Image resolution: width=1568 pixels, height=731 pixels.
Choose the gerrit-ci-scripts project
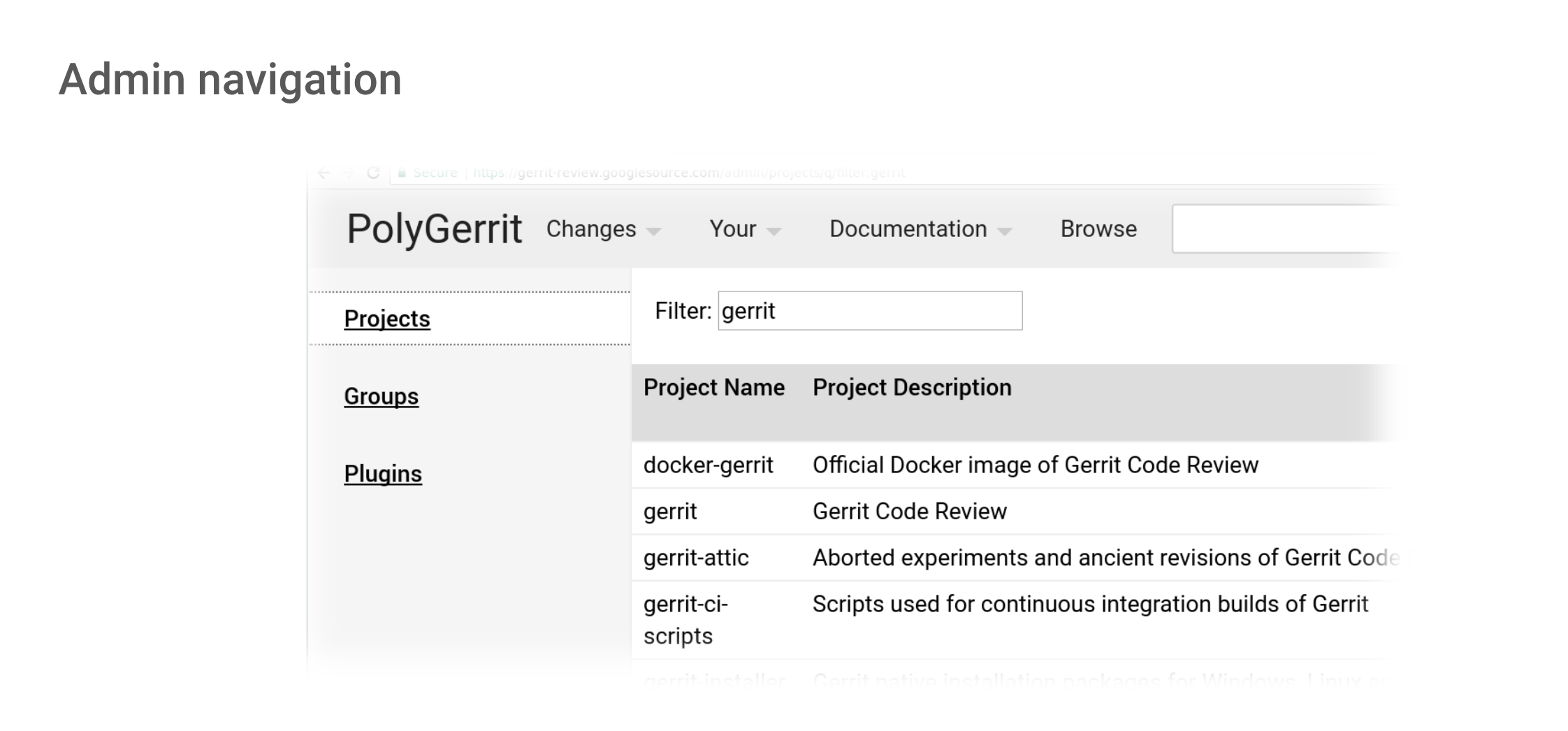coord(685,619)
